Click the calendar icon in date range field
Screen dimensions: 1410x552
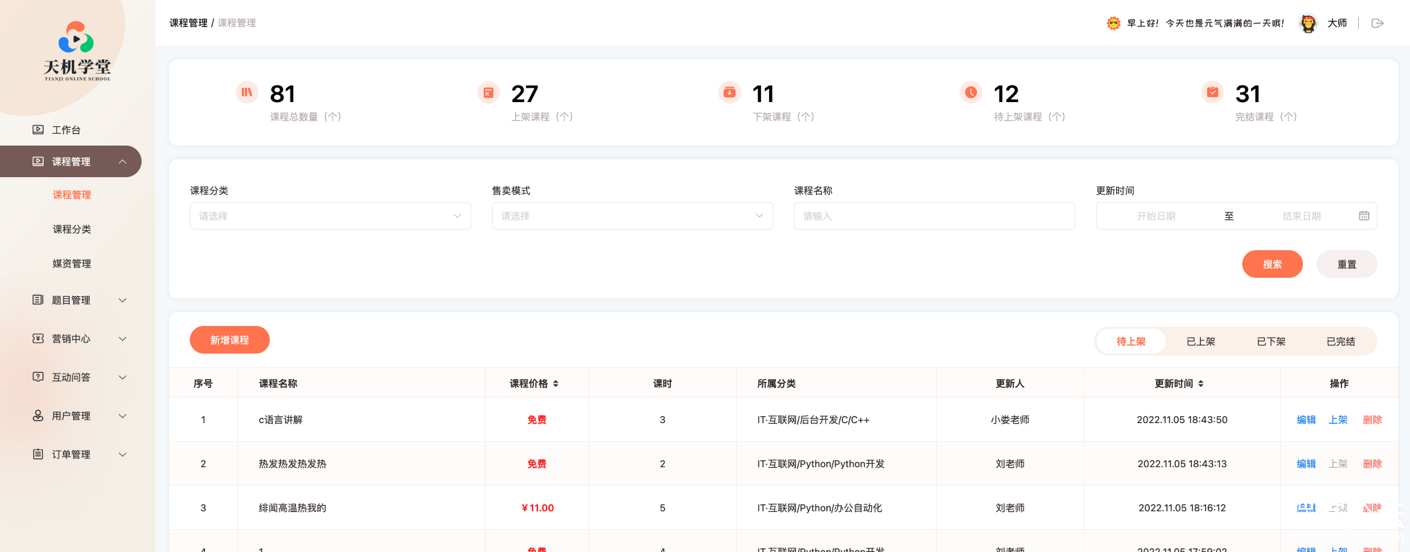(x=1364, y=216)
